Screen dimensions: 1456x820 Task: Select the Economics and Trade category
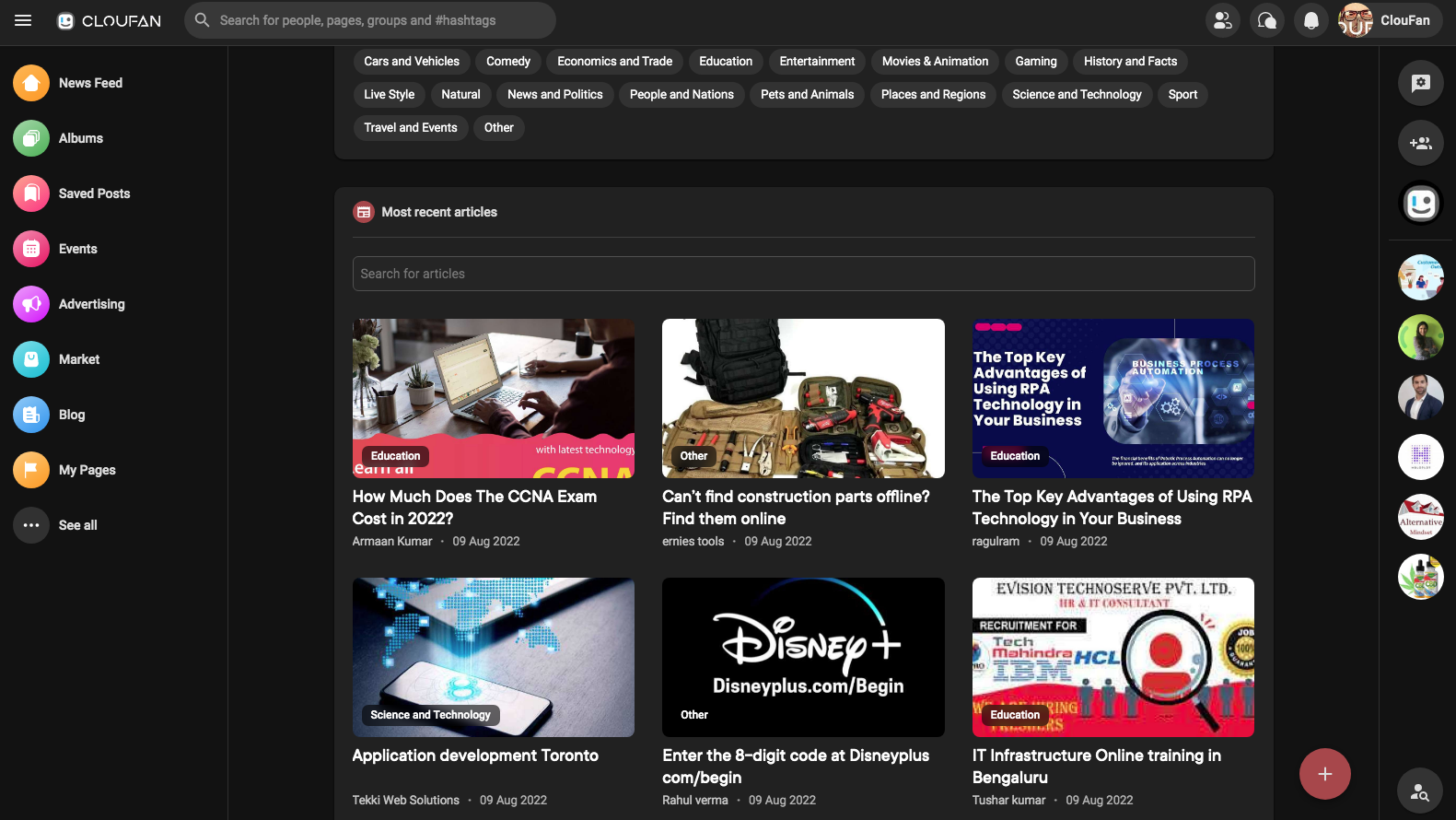point(614,62)
